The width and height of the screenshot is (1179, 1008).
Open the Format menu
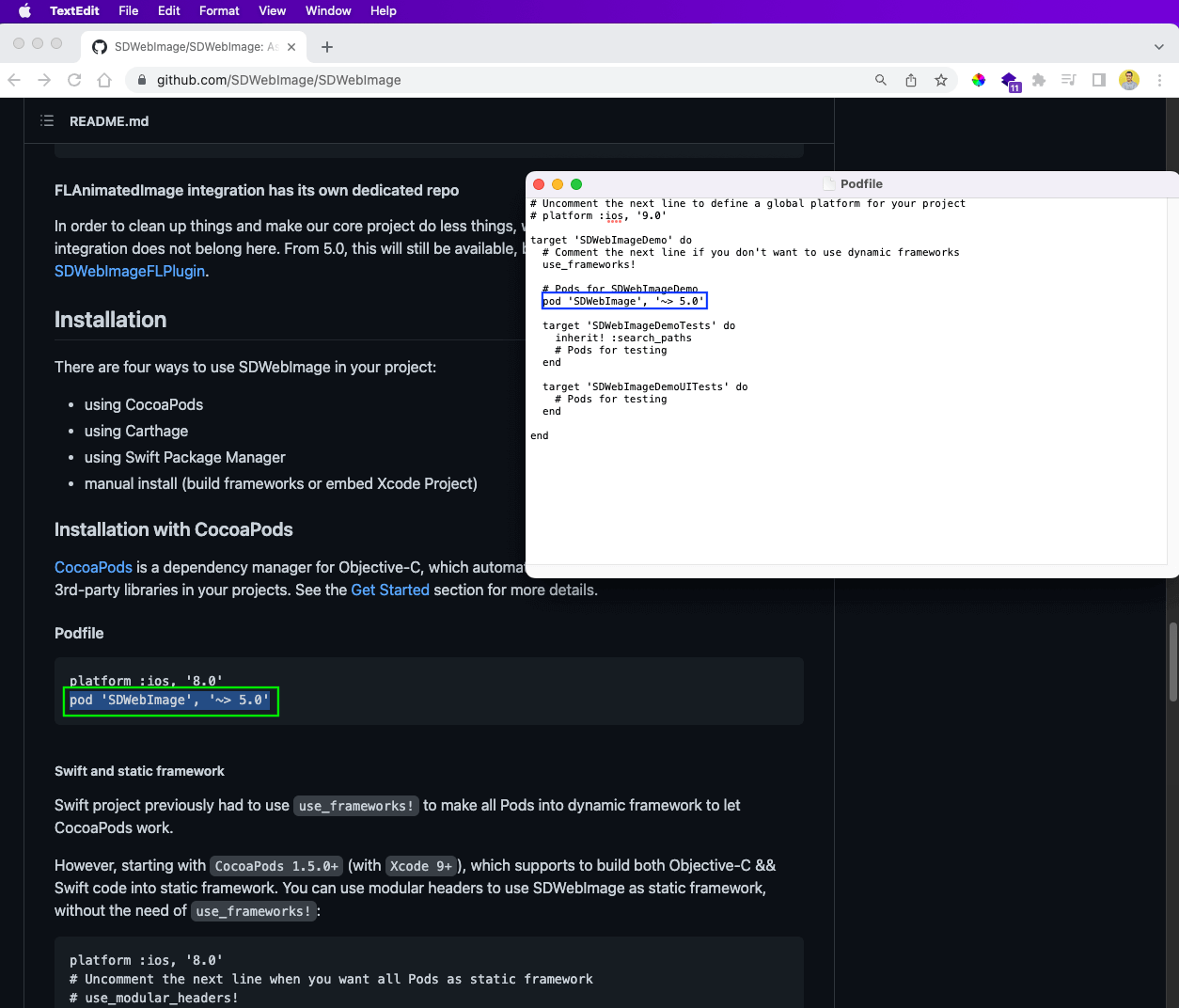[219, 10]
